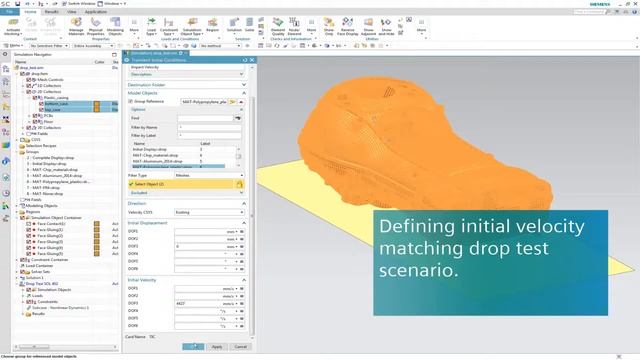
Task: Toggle the Floor collector checkbox
Action: click(x=35, y=122)
